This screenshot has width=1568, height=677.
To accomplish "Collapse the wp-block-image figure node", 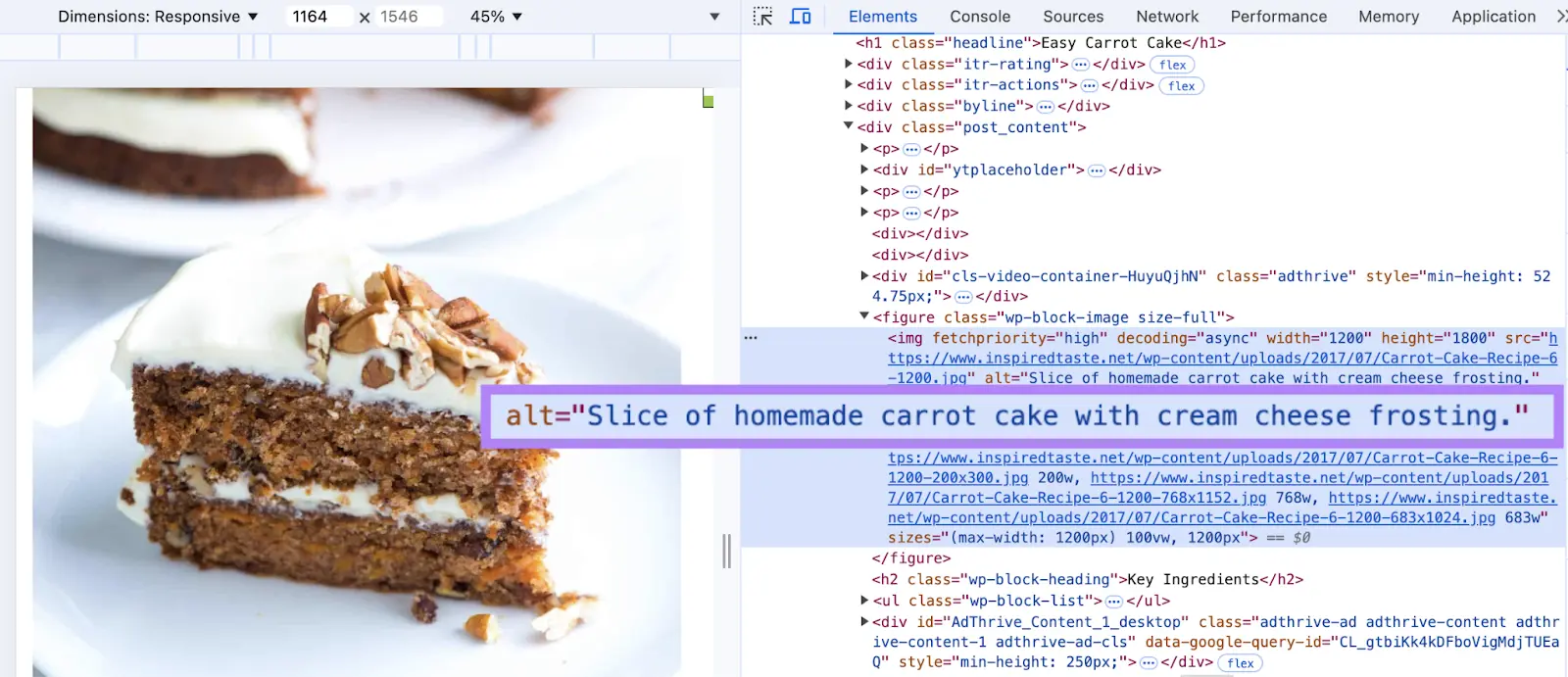I will 864,317.
